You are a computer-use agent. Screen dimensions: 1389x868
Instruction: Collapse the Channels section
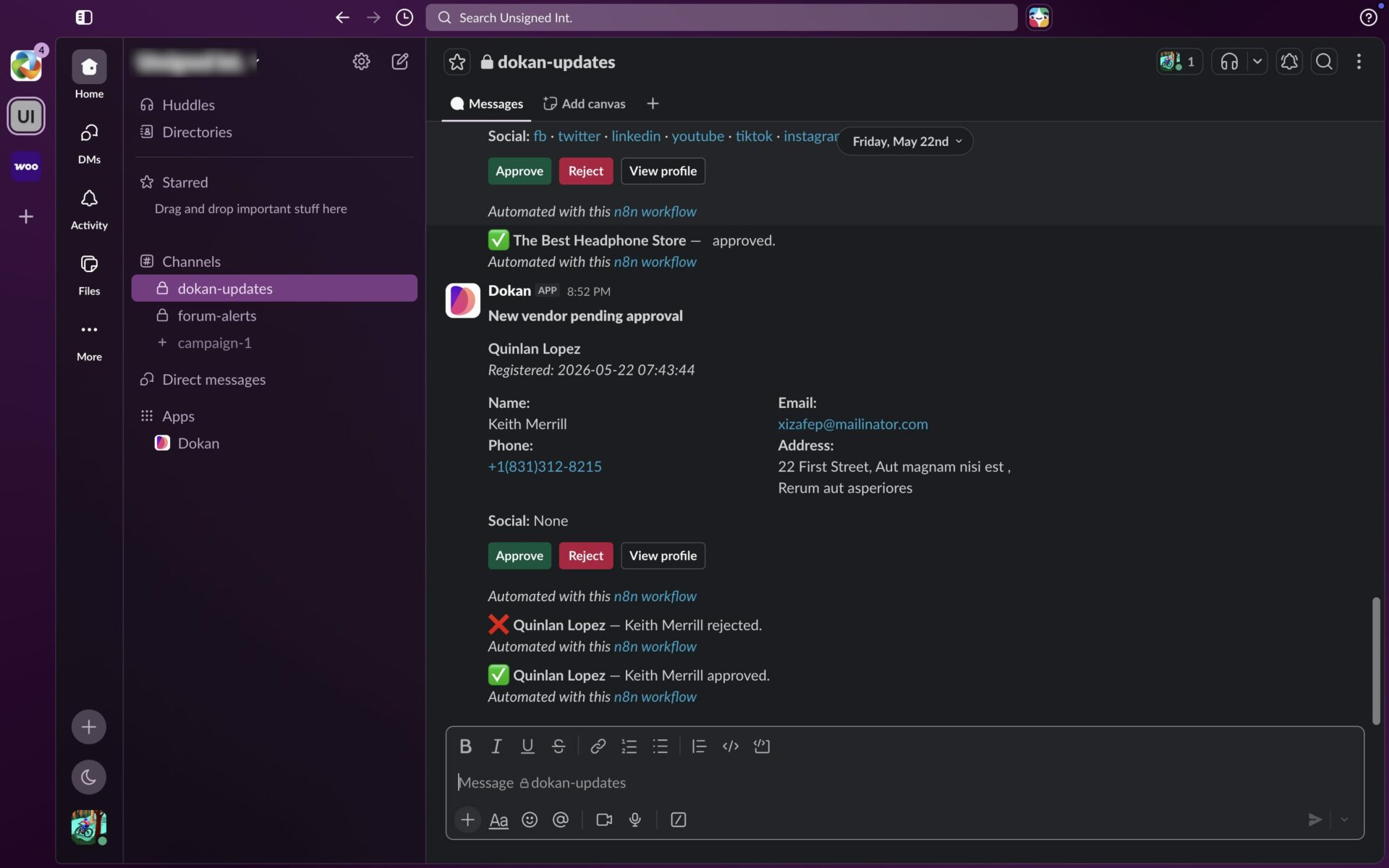(191, 261)
